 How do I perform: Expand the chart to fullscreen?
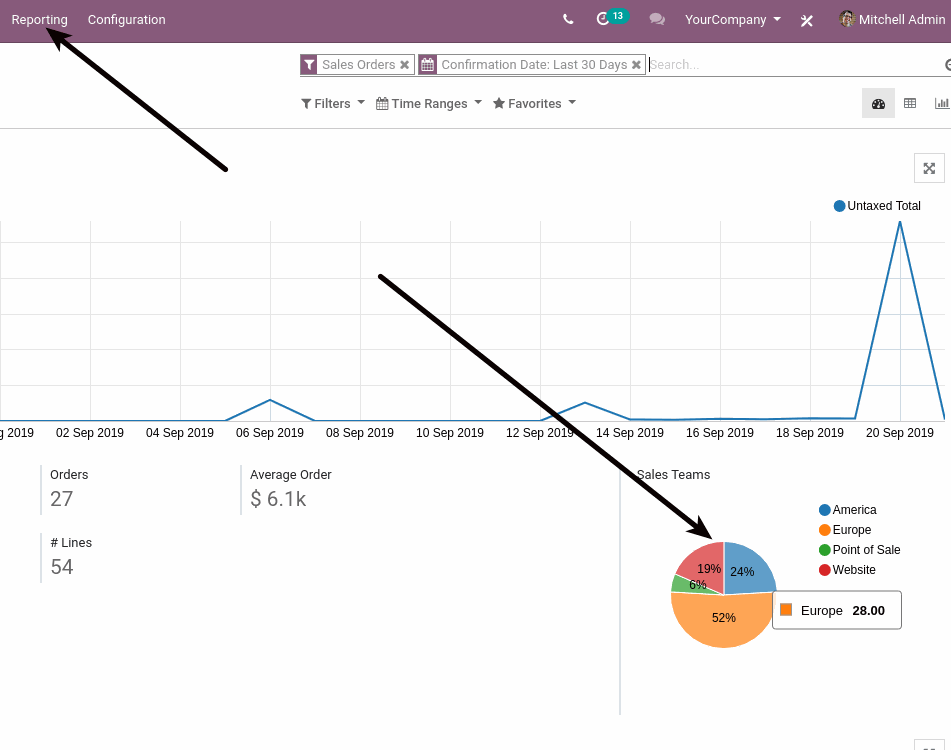(929, 168)
